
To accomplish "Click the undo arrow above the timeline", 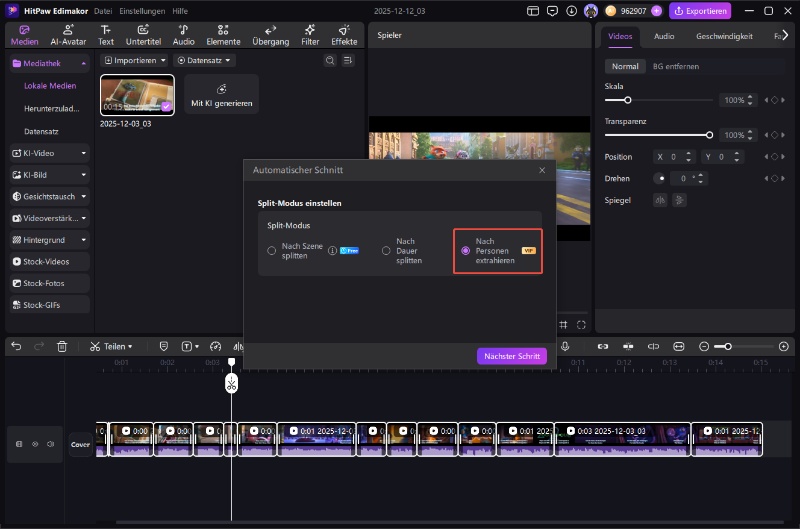I will coord(16,346).
